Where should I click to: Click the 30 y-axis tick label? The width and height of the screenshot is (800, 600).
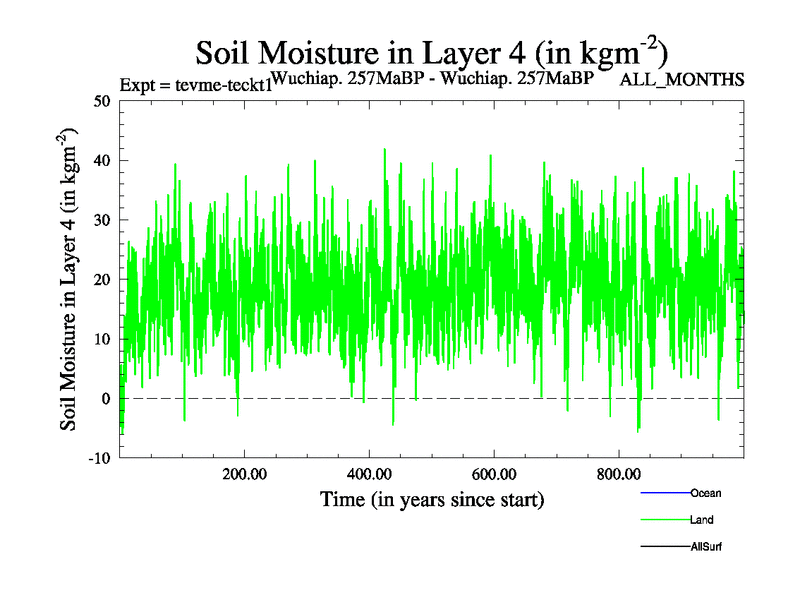[x=101, y=220]
